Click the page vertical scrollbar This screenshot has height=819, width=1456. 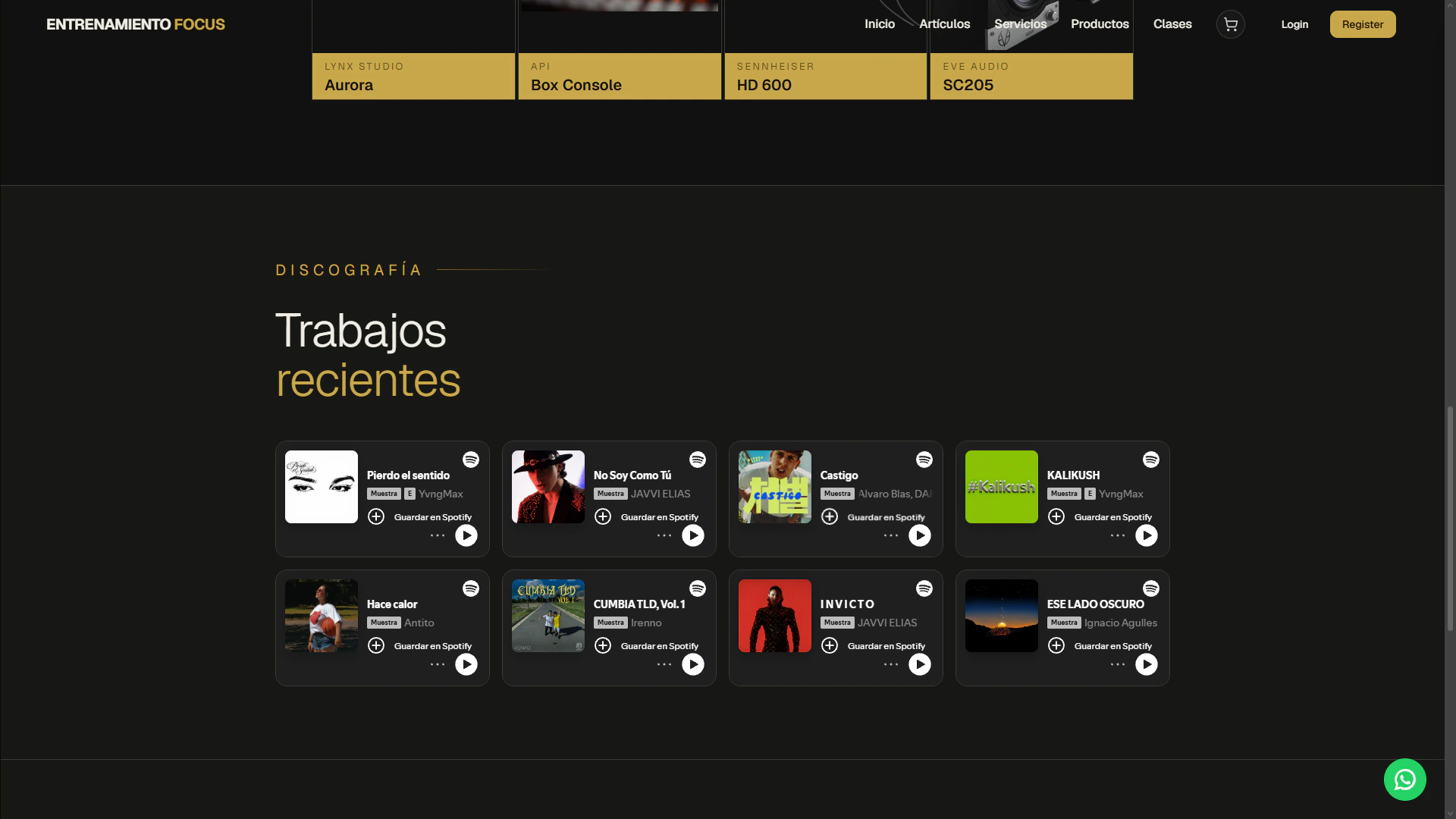coord(1450,519)
